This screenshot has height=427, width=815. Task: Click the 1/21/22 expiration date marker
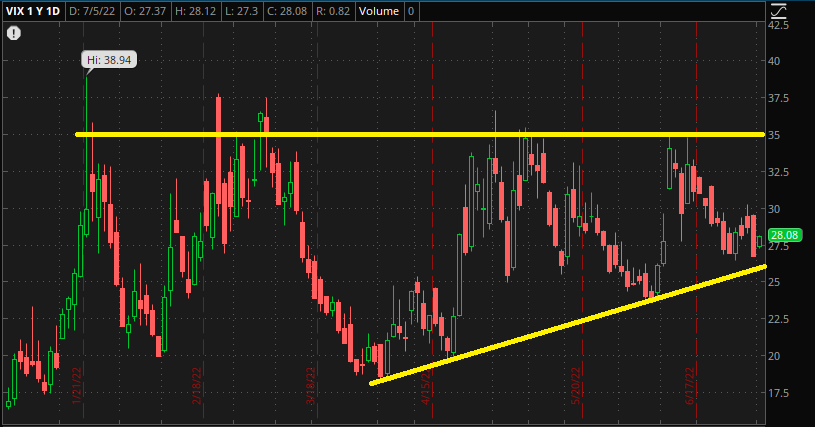tap(77, 386)
